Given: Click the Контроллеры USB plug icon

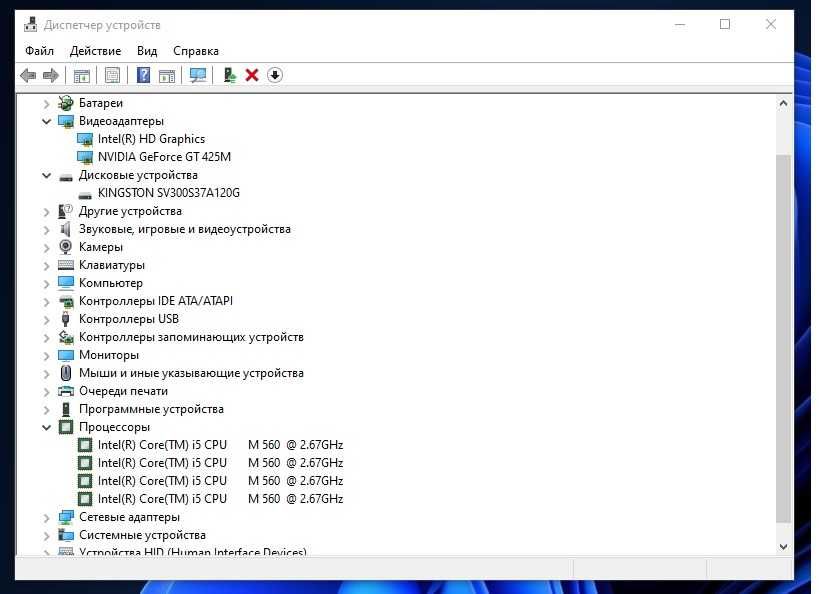Looking at the screenshot, I should [x=66, y=319].
